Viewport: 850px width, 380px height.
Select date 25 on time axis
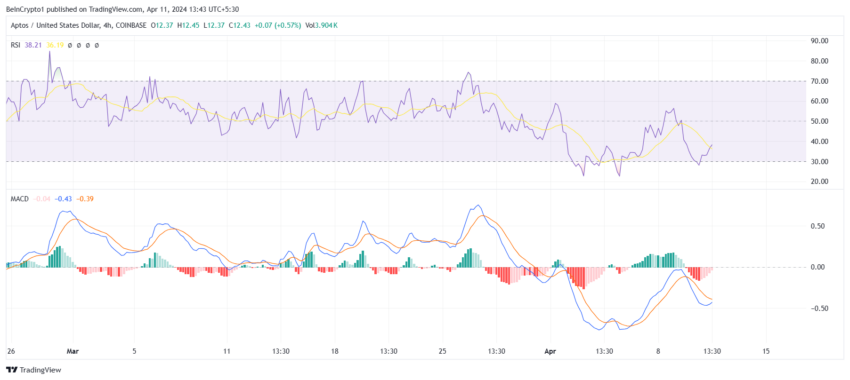[442, 351]
